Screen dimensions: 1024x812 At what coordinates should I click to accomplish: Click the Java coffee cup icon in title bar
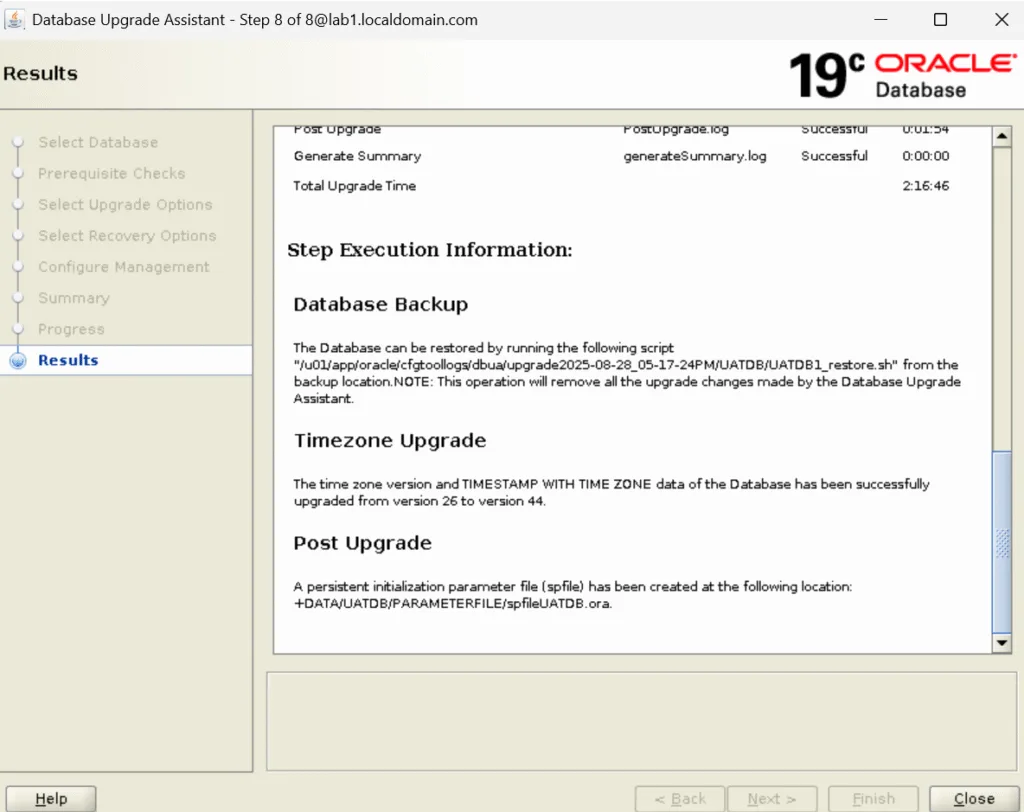pos(16,19)
